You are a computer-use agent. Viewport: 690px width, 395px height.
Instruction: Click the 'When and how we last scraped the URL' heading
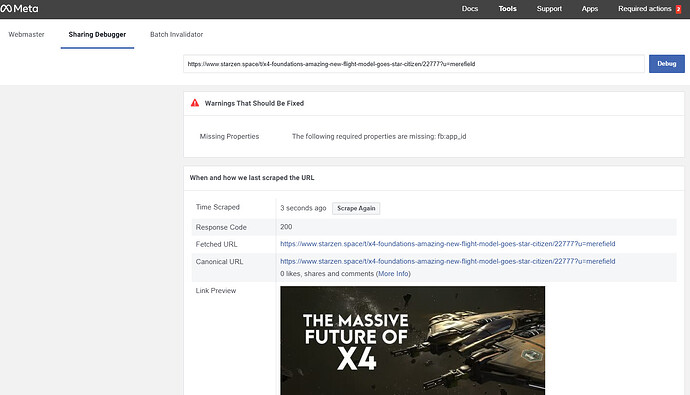click(x=252, y=178)
